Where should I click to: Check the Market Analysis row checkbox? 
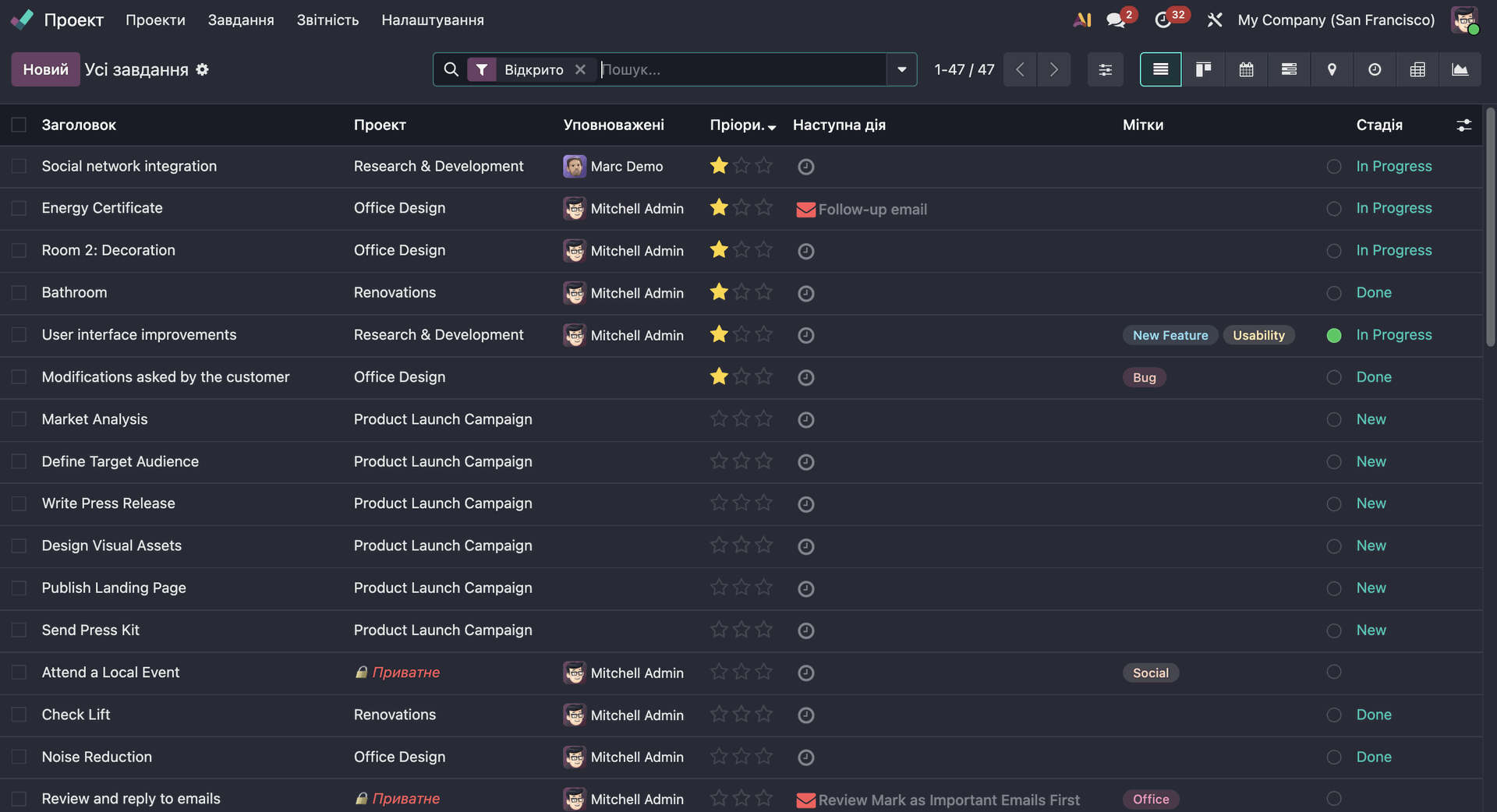19,419
